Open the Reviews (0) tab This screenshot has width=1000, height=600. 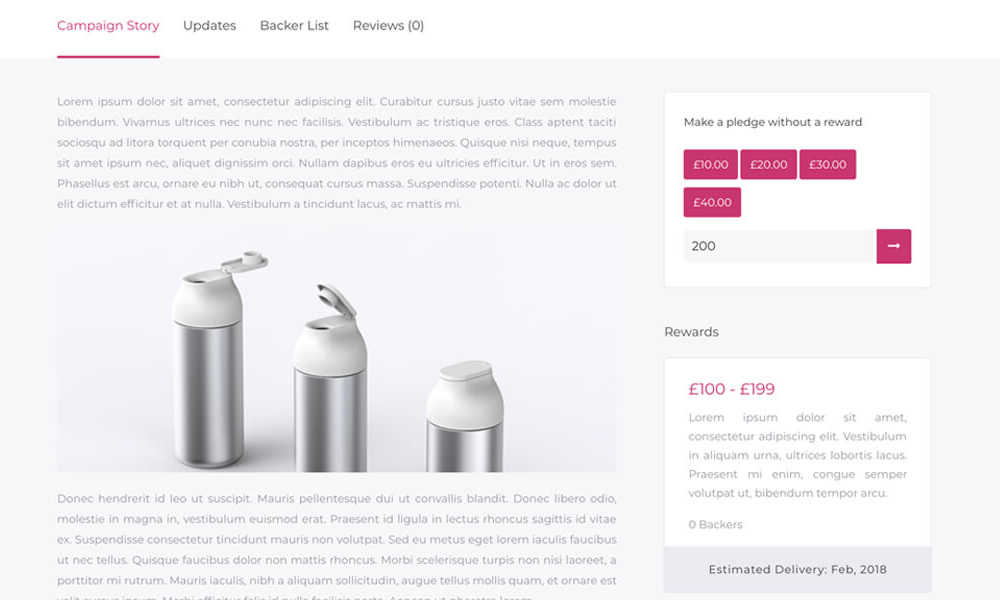coord(388,26)
